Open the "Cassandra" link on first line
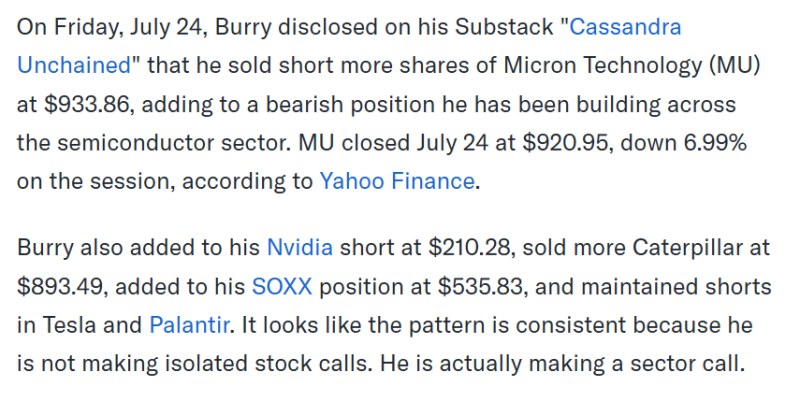 [x=625, y=27]
